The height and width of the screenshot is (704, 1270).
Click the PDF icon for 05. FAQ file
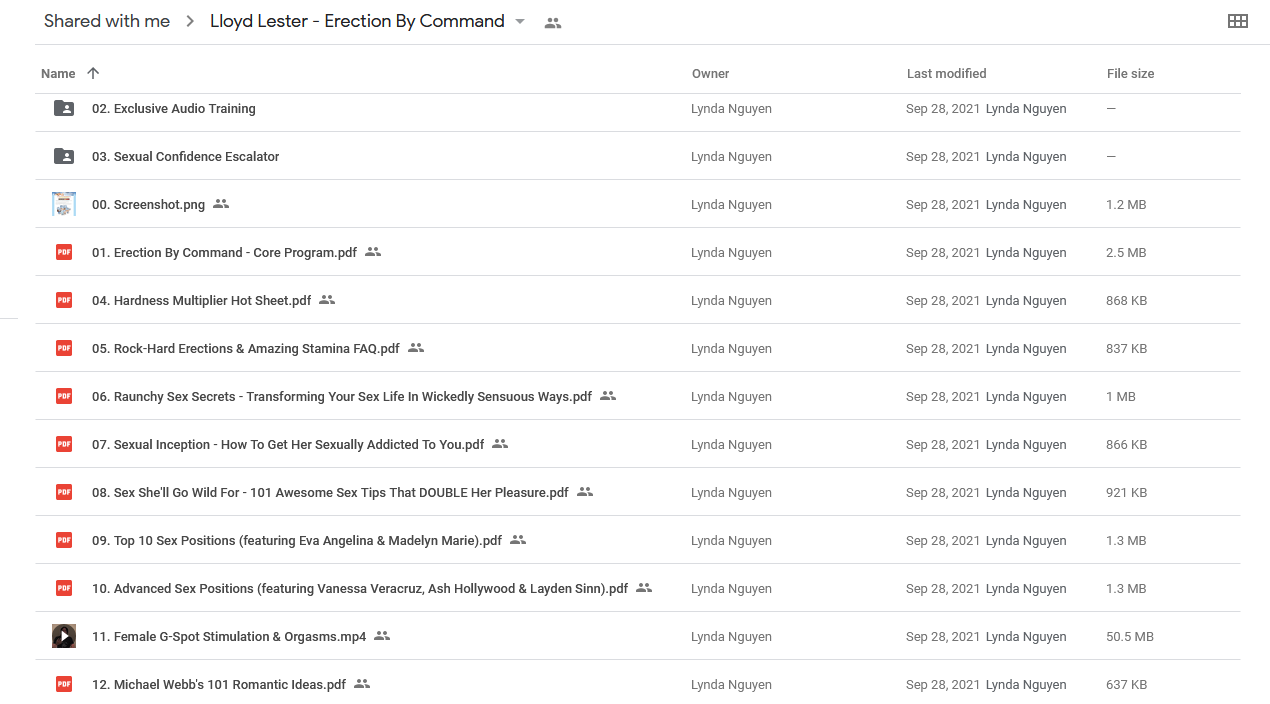pyautogui.click(x=64, y=348)
